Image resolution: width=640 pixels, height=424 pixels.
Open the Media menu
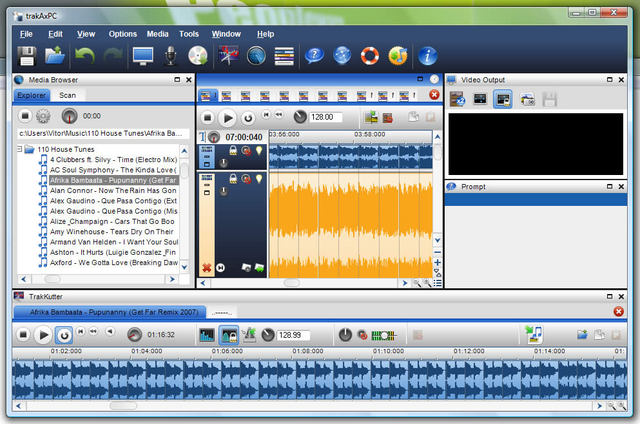(x=157, y=34)
